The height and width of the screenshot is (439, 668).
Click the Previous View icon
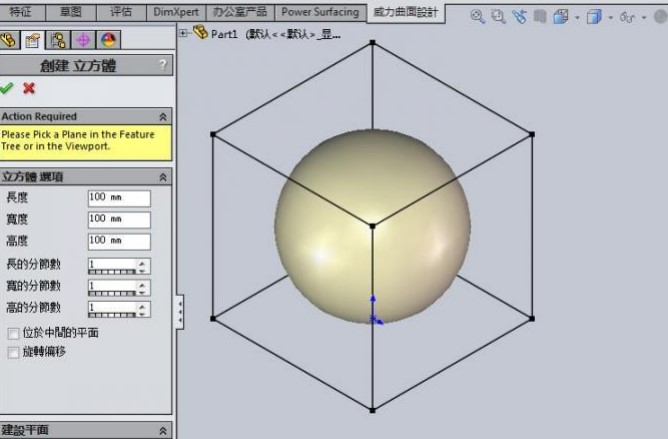click(x=519, y=17)
